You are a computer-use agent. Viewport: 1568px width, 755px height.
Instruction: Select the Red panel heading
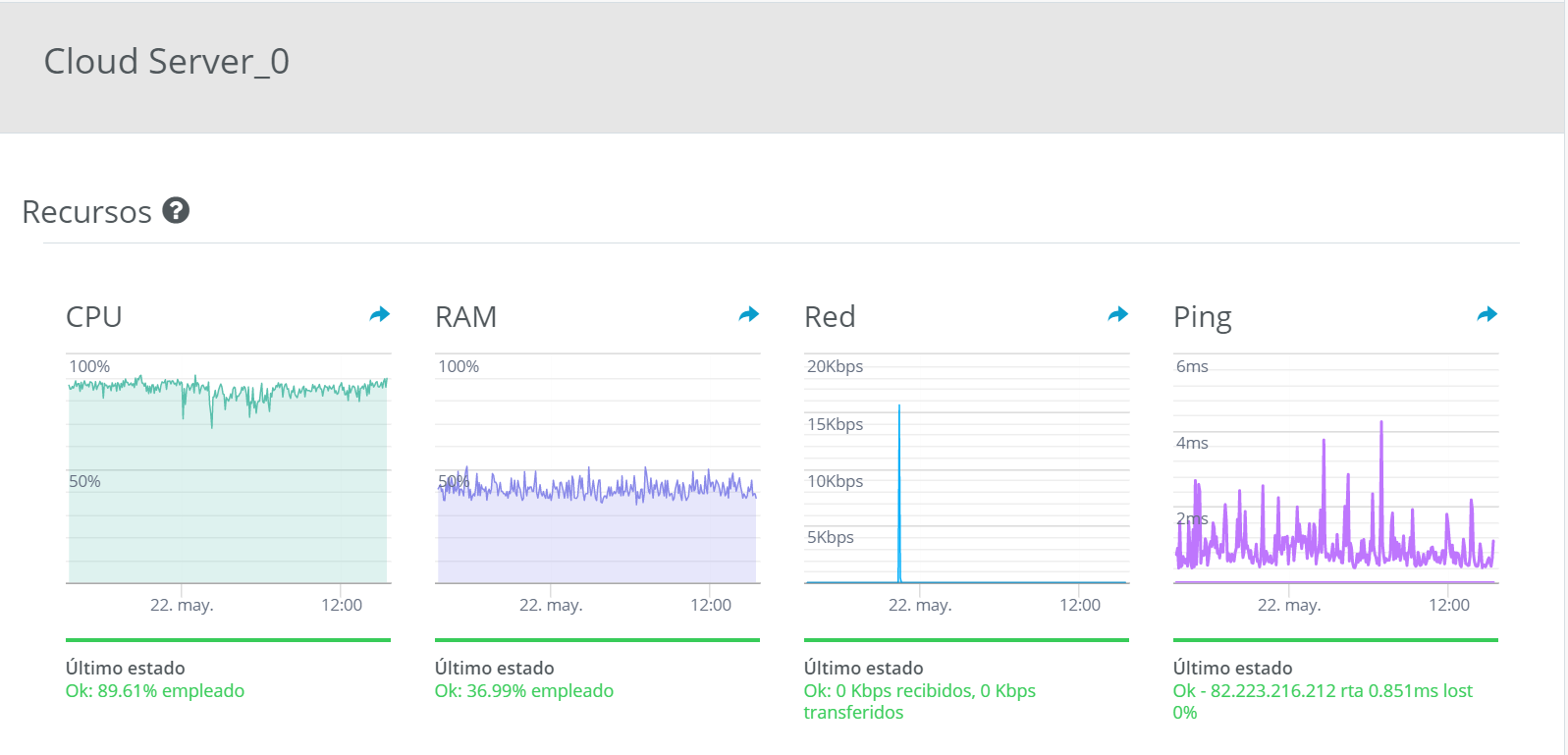[x=830, y=317]
